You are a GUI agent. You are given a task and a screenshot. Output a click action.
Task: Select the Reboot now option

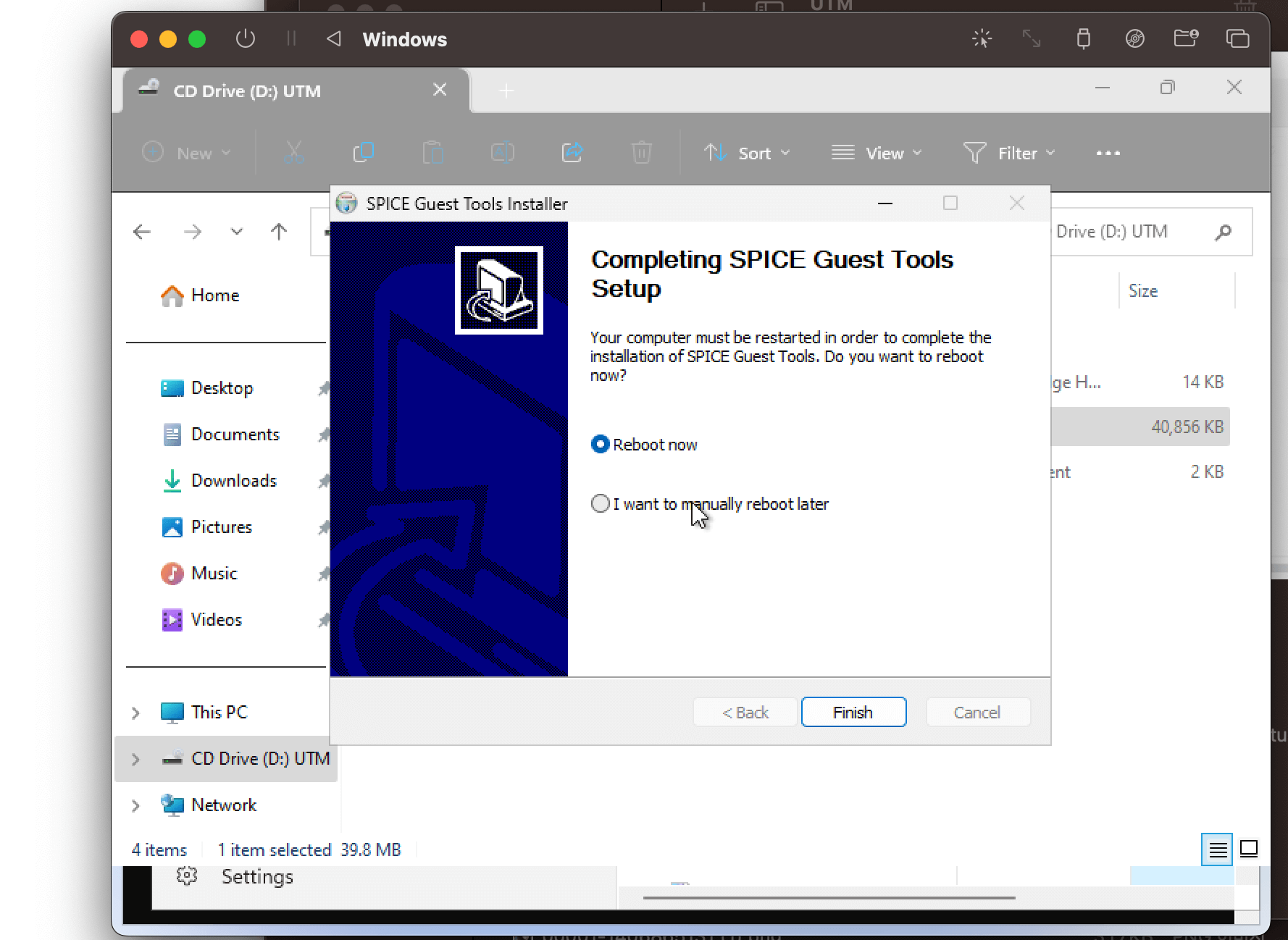(644, 444)
